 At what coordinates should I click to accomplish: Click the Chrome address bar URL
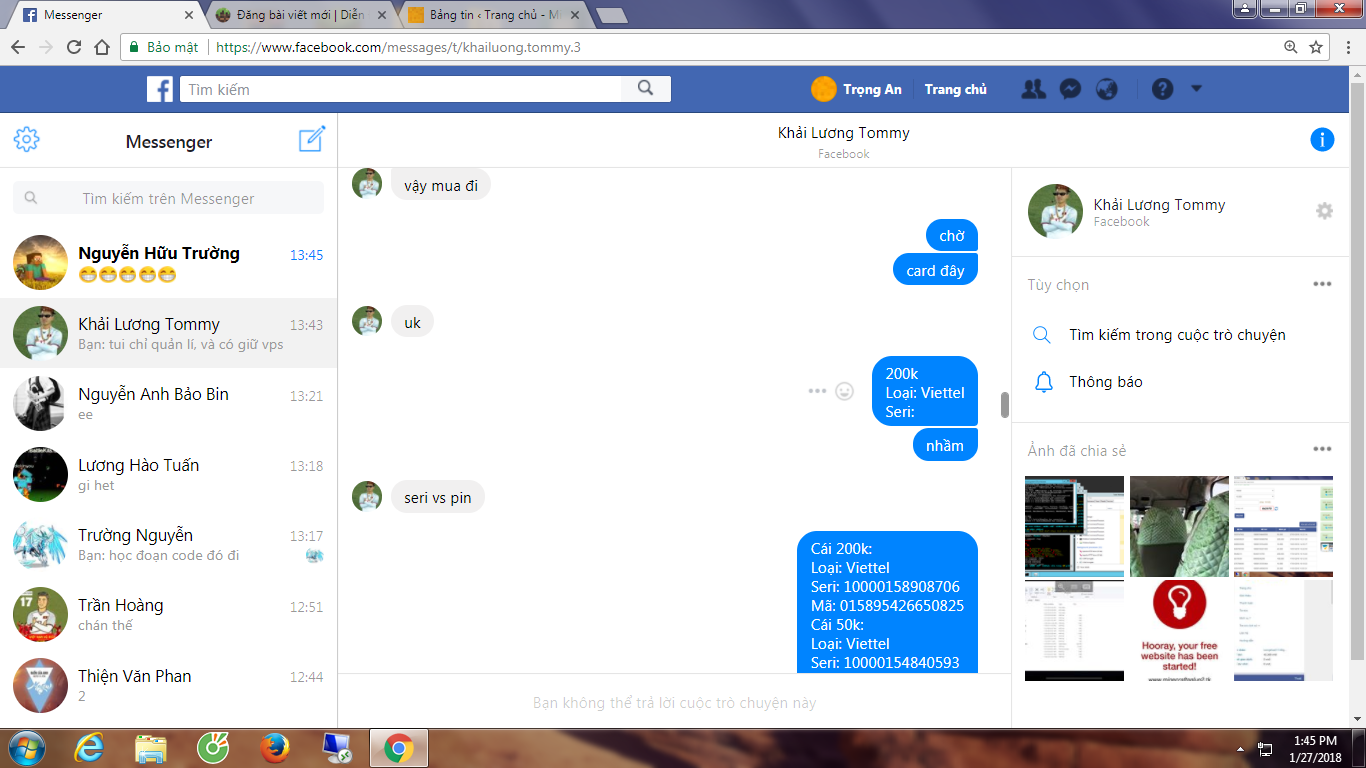398,47
